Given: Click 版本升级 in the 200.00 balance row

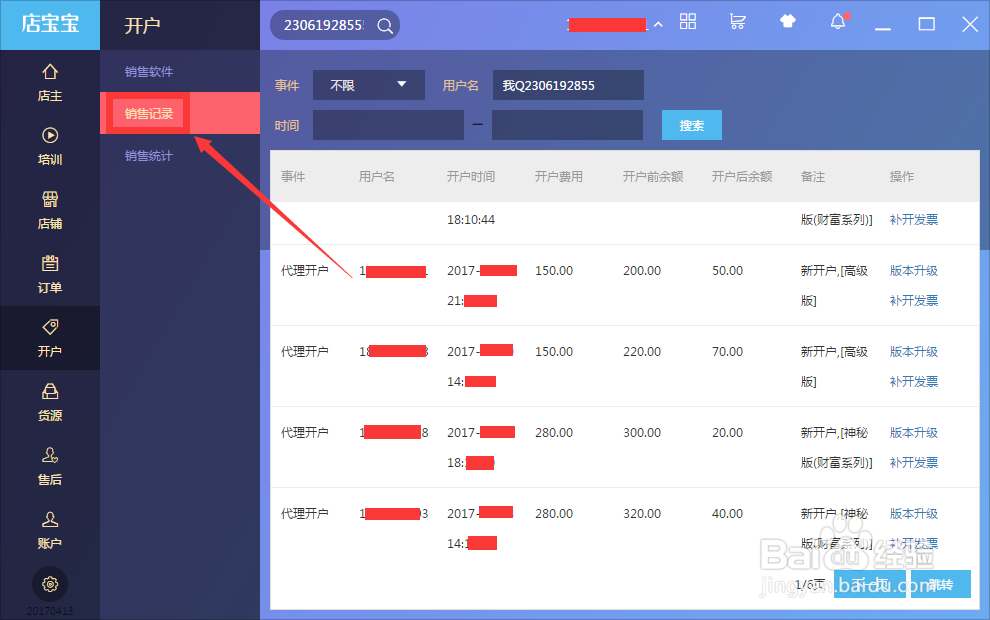Looking at the screenshot, I should pyautogui.click(x=914, y=271).
